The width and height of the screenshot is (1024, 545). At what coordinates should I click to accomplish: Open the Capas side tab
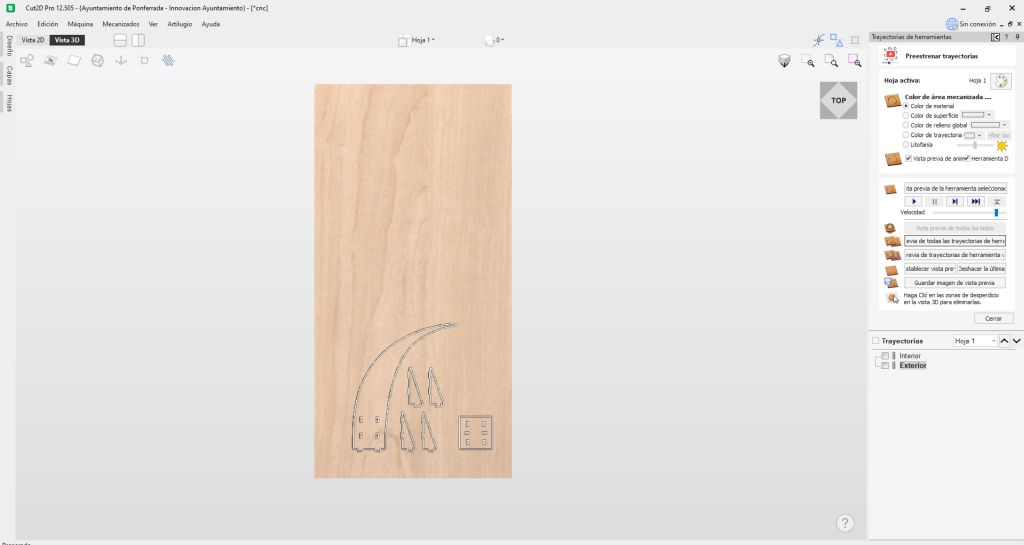[x=8, y=75]
